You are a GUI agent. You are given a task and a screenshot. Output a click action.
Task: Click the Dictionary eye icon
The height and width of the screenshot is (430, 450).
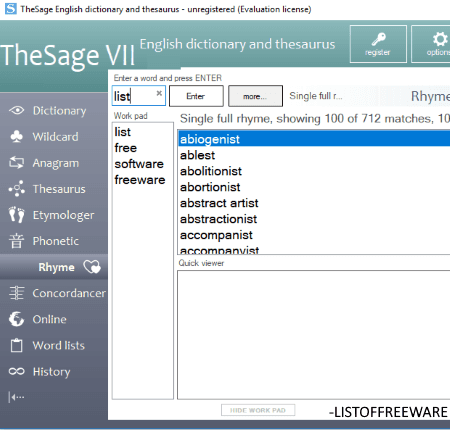[16, 110]
